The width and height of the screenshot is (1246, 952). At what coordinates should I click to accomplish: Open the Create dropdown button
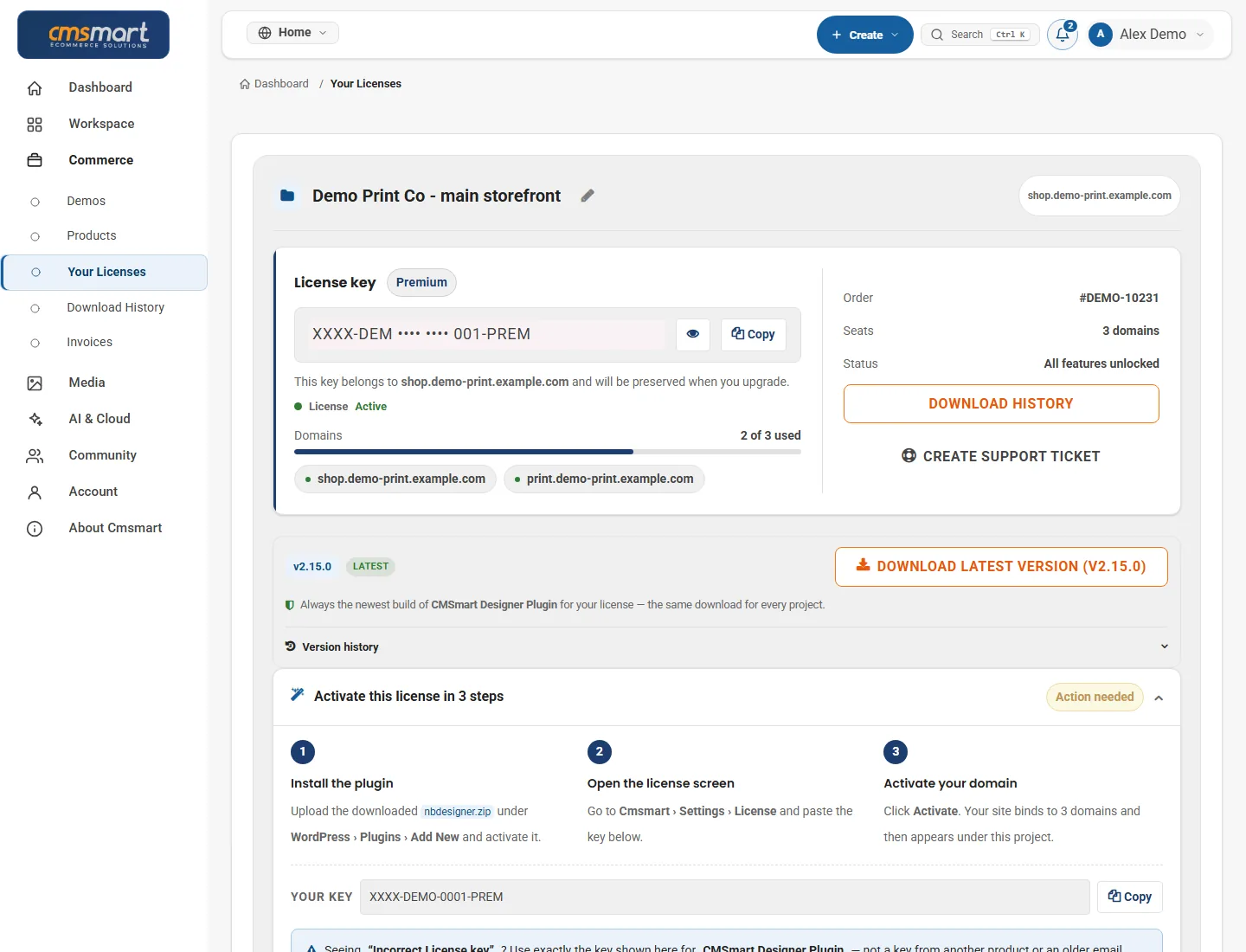864,35
